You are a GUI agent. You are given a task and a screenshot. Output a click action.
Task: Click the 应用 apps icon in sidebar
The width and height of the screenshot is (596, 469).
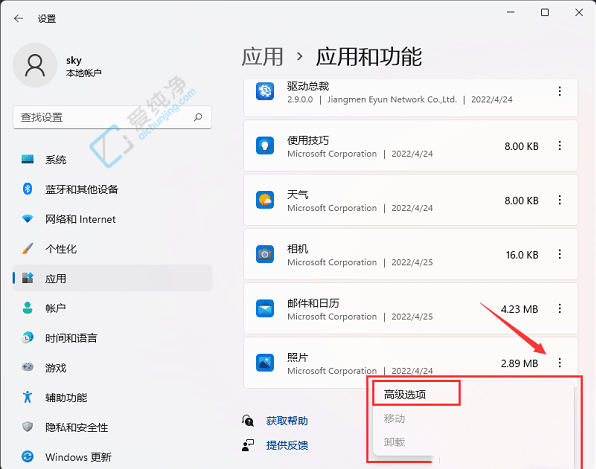(27, 278)
